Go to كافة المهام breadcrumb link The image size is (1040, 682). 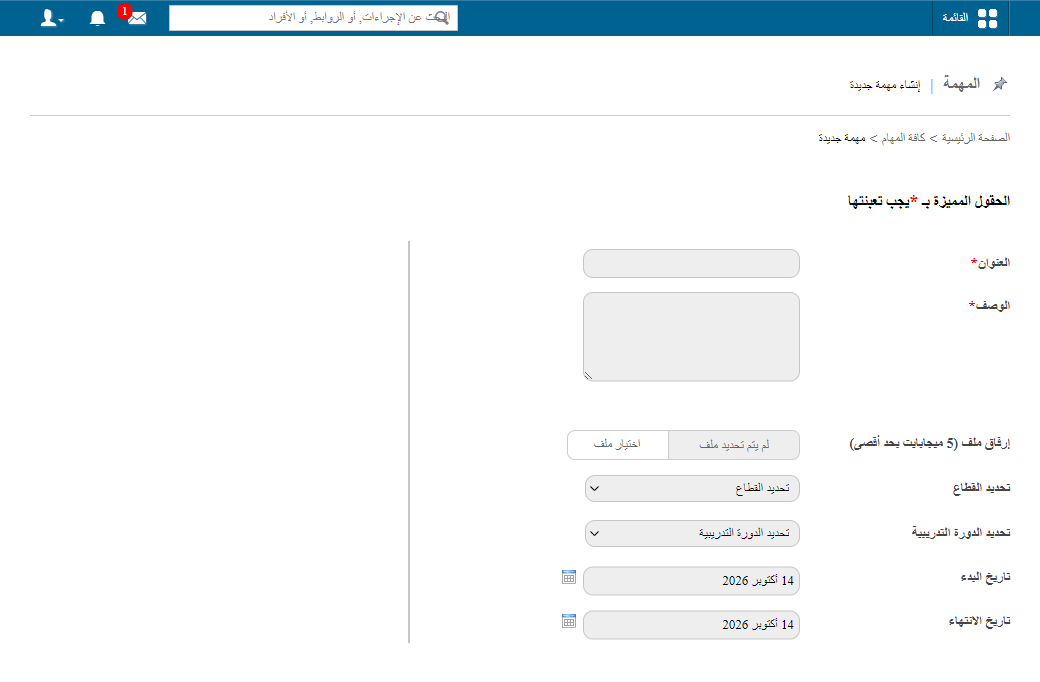tap(903, 138)
